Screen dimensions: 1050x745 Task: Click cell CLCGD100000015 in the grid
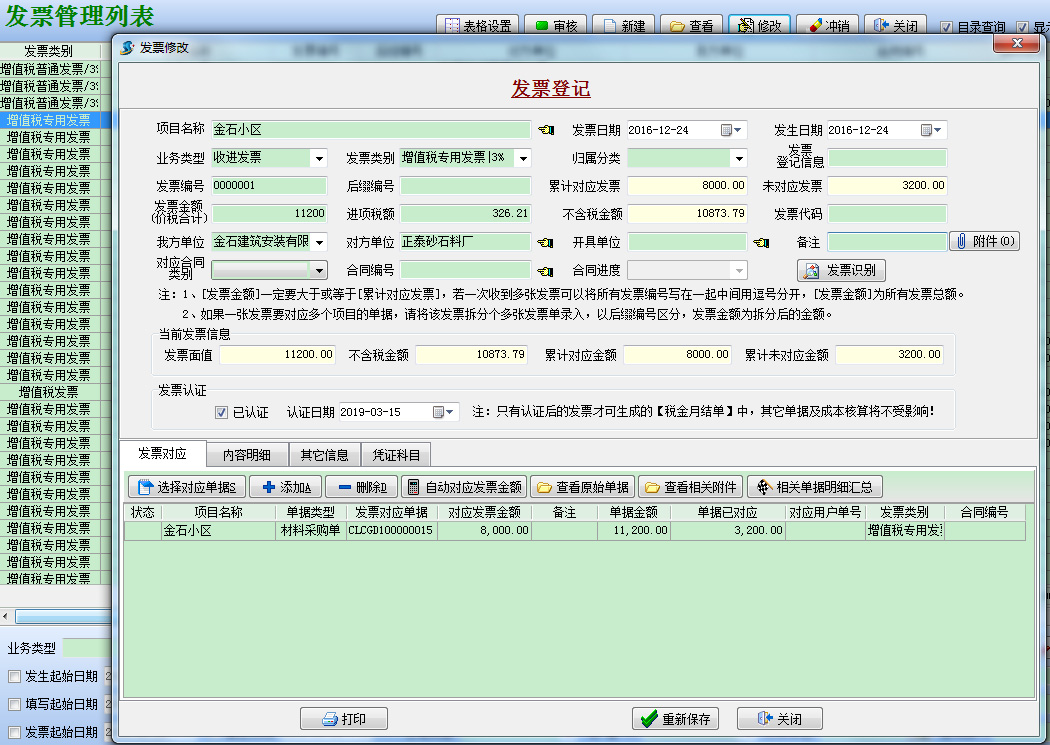point(390,530)
